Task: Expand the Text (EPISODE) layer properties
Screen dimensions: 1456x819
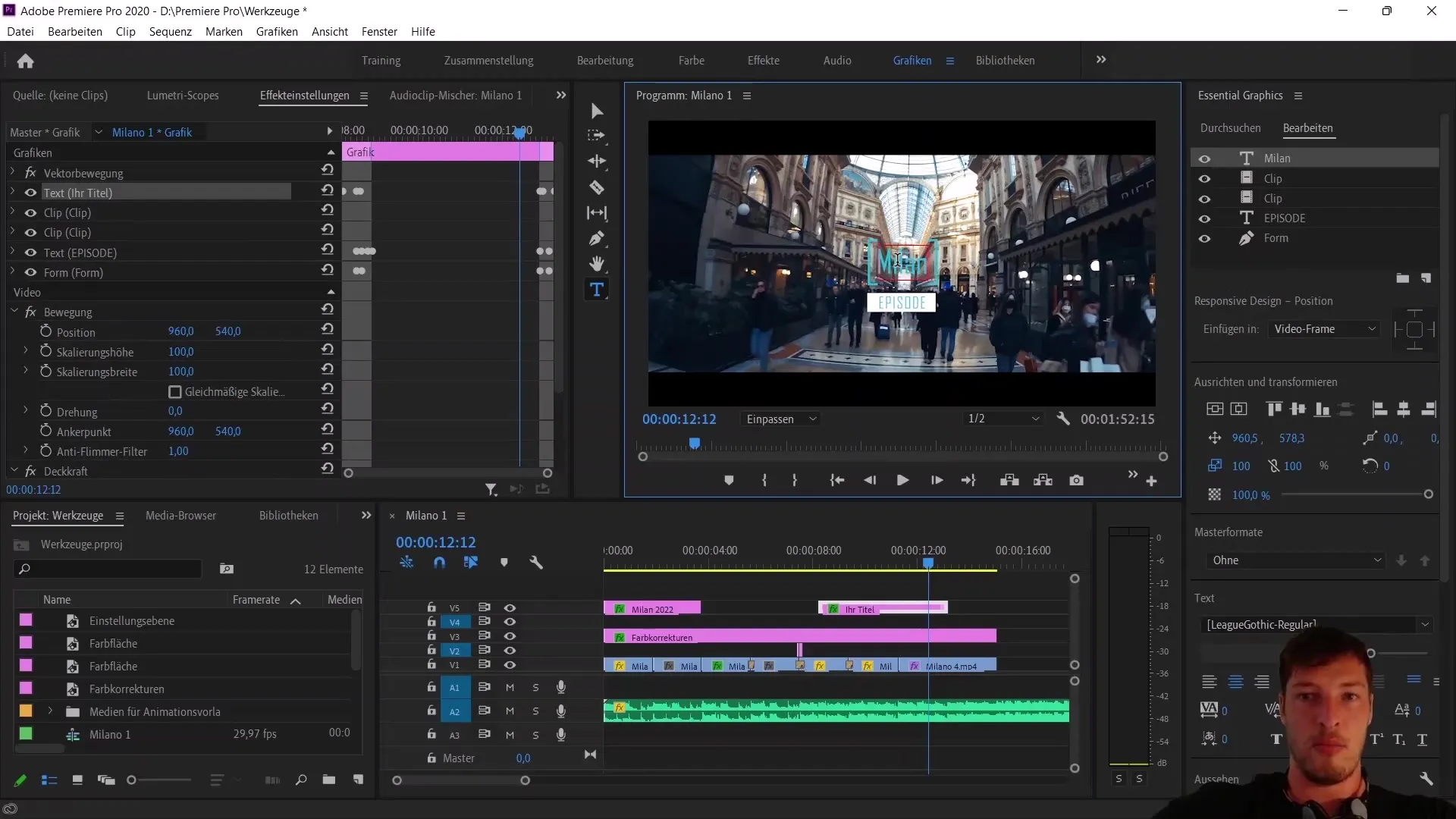Action: [x=11, y=252]
